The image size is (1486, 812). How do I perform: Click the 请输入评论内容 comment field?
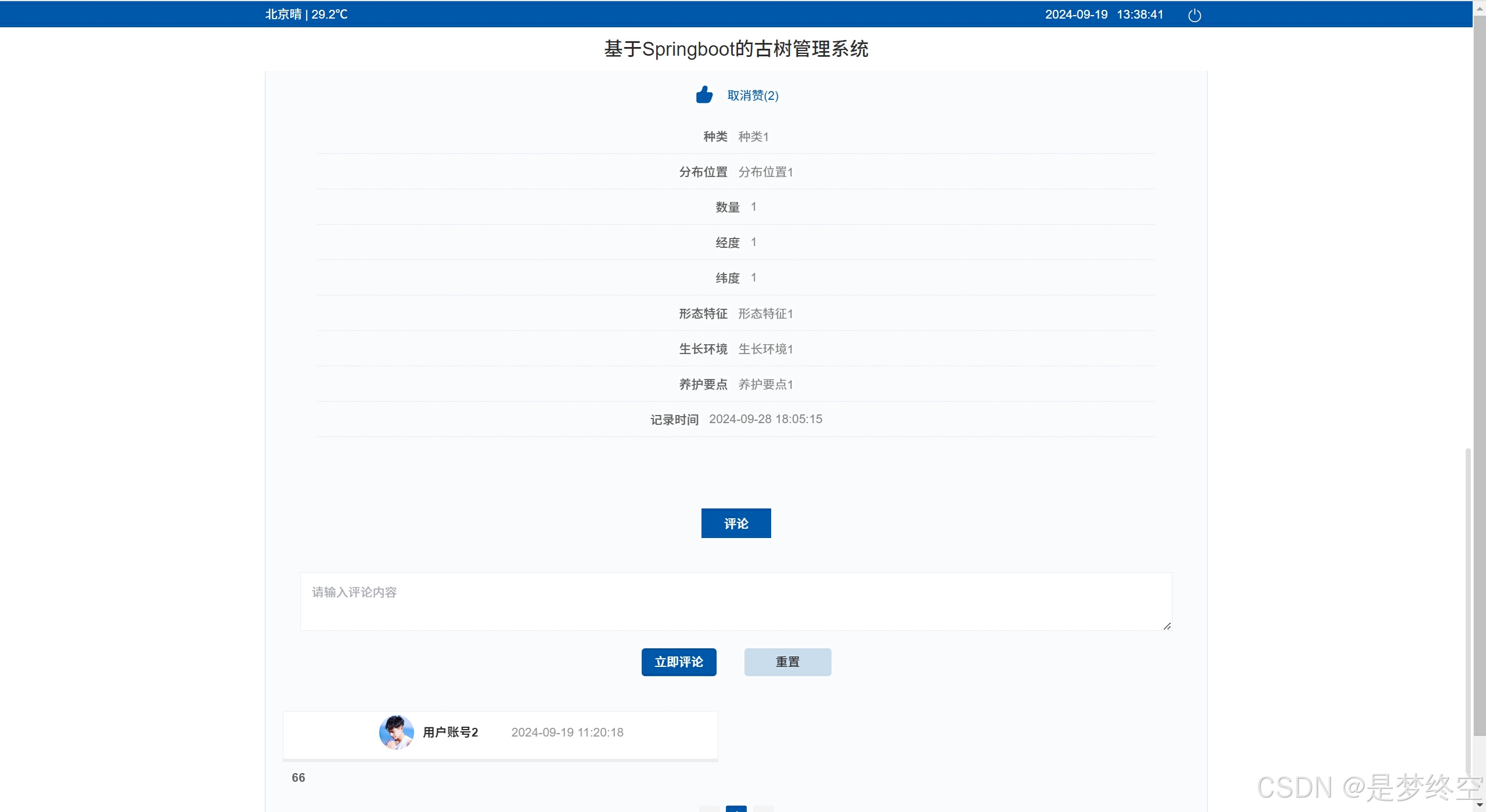pyautogui.click(x=736, y=602)
